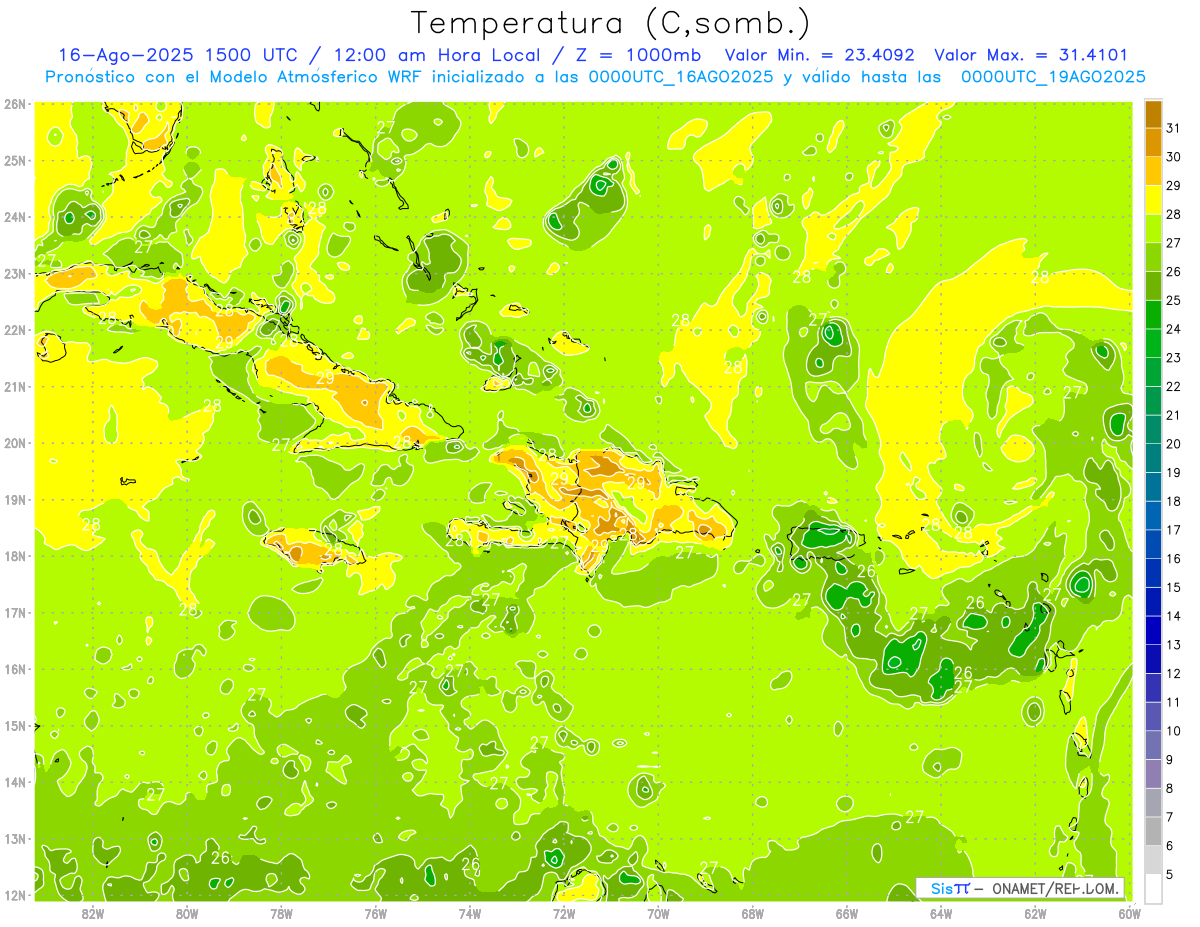The height and width of the screenshot is (927, 1200).
Task: Pick the dark brown swatch above legend 31
Action: click(1153, 114)
